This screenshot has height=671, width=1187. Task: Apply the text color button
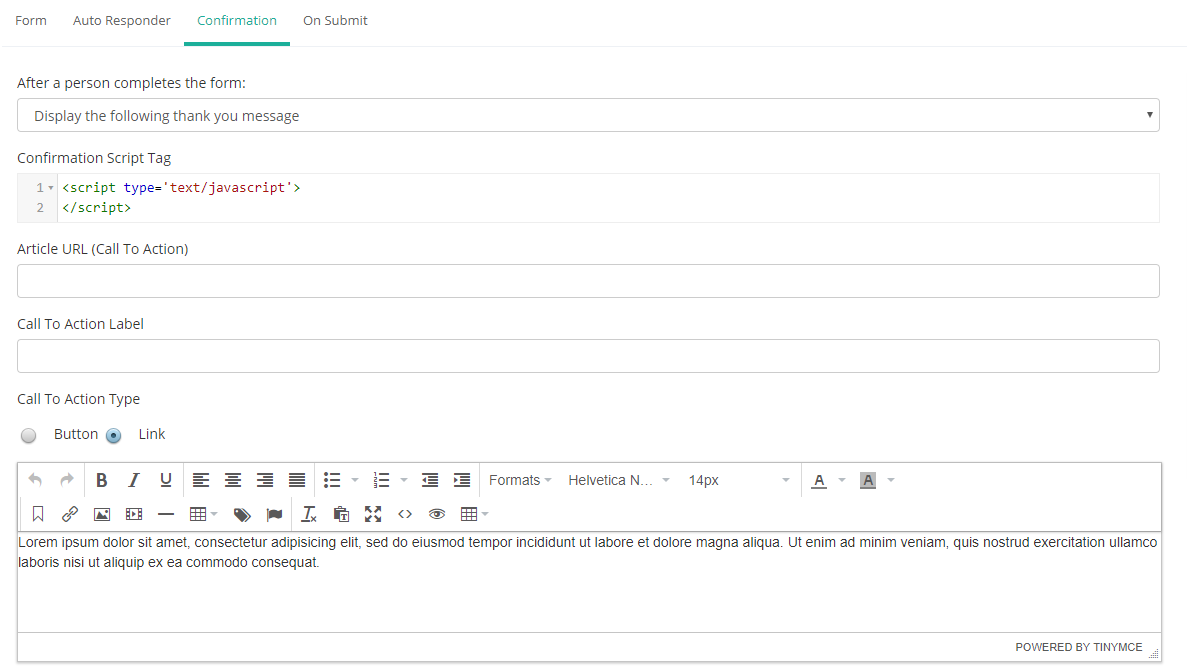[x=819, y=480]
